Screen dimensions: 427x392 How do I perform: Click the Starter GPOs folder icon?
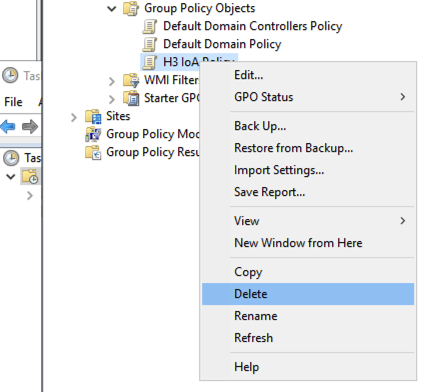[x=131, y=98]
